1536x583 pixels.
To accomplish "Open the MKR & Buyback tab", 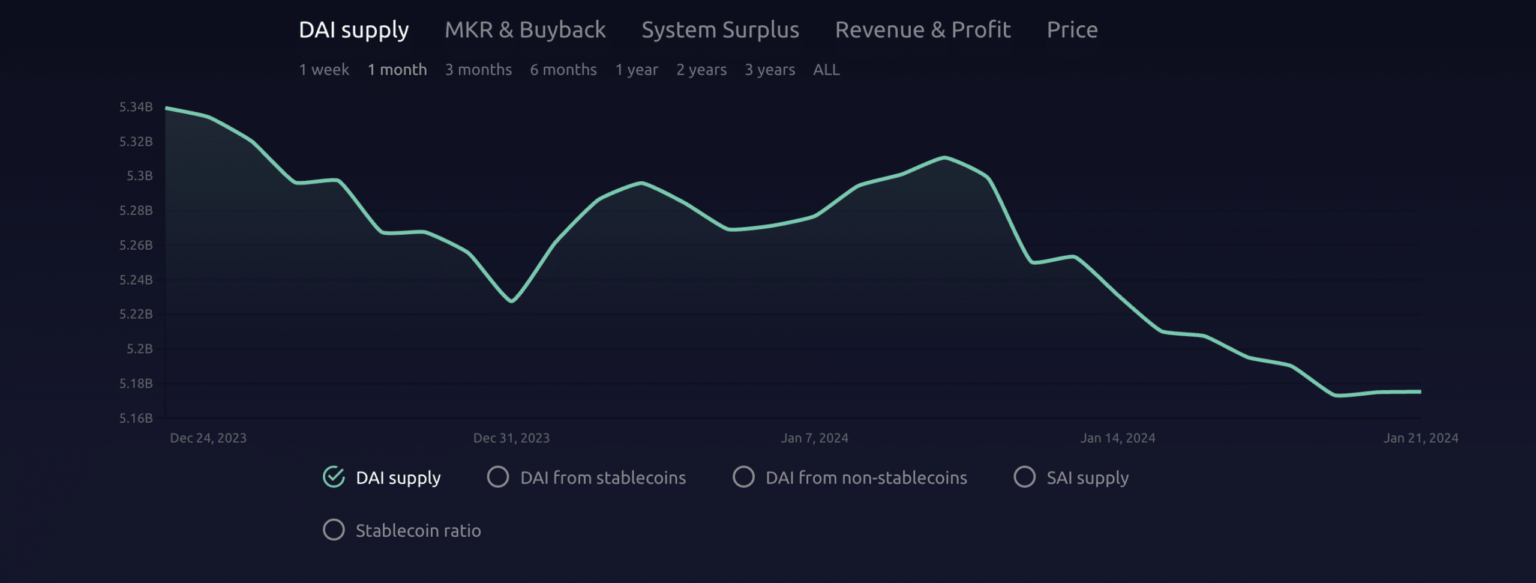I will click(525, 30).
